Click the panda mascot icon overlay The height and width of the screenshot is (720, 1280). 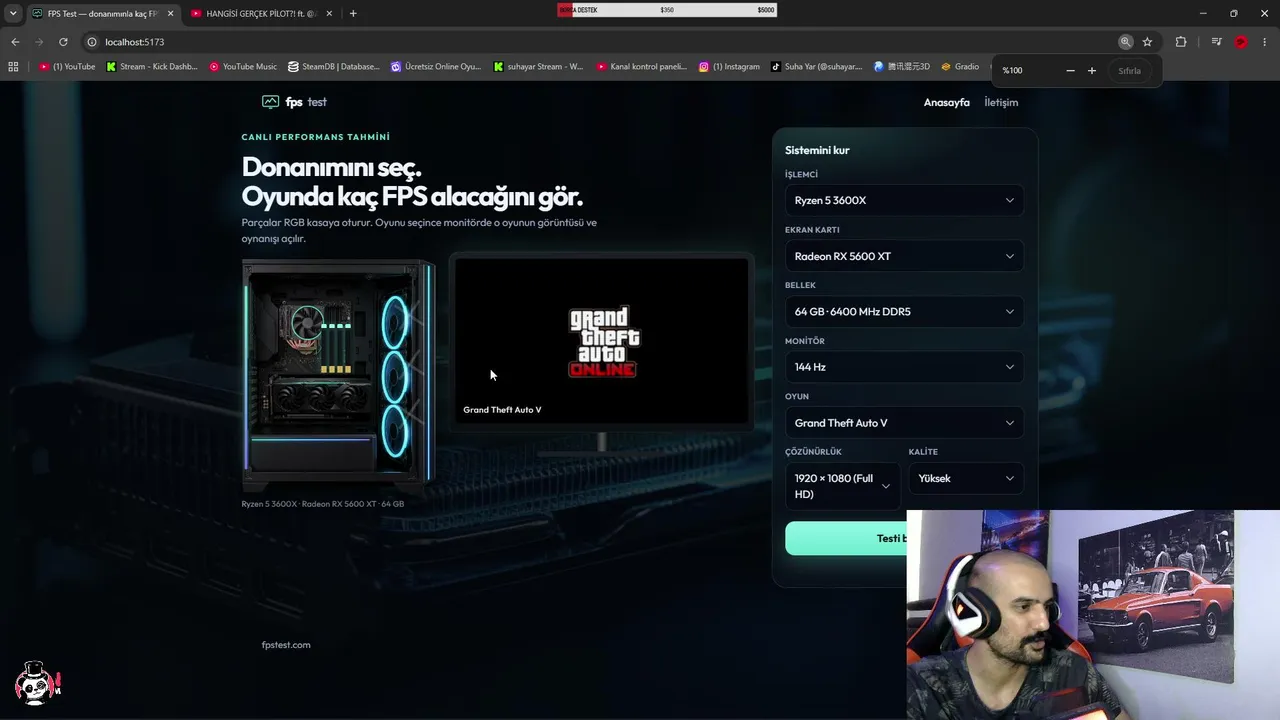point(38,682)
